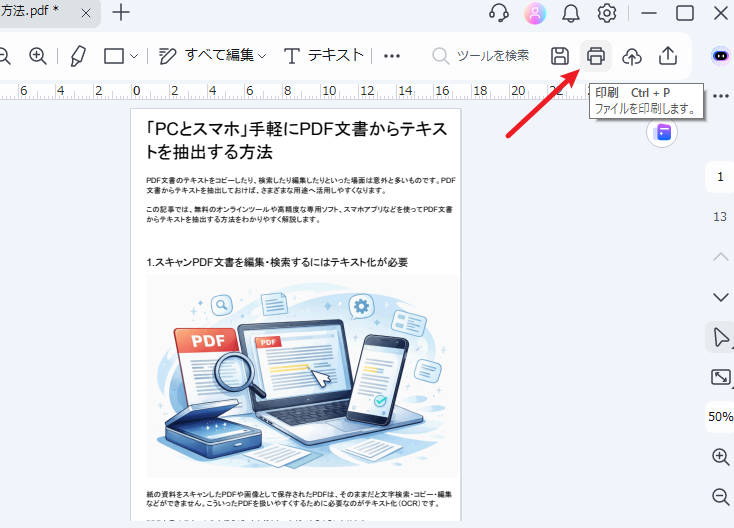
Task: Select the rectangle shape tool
Action: 114,56
